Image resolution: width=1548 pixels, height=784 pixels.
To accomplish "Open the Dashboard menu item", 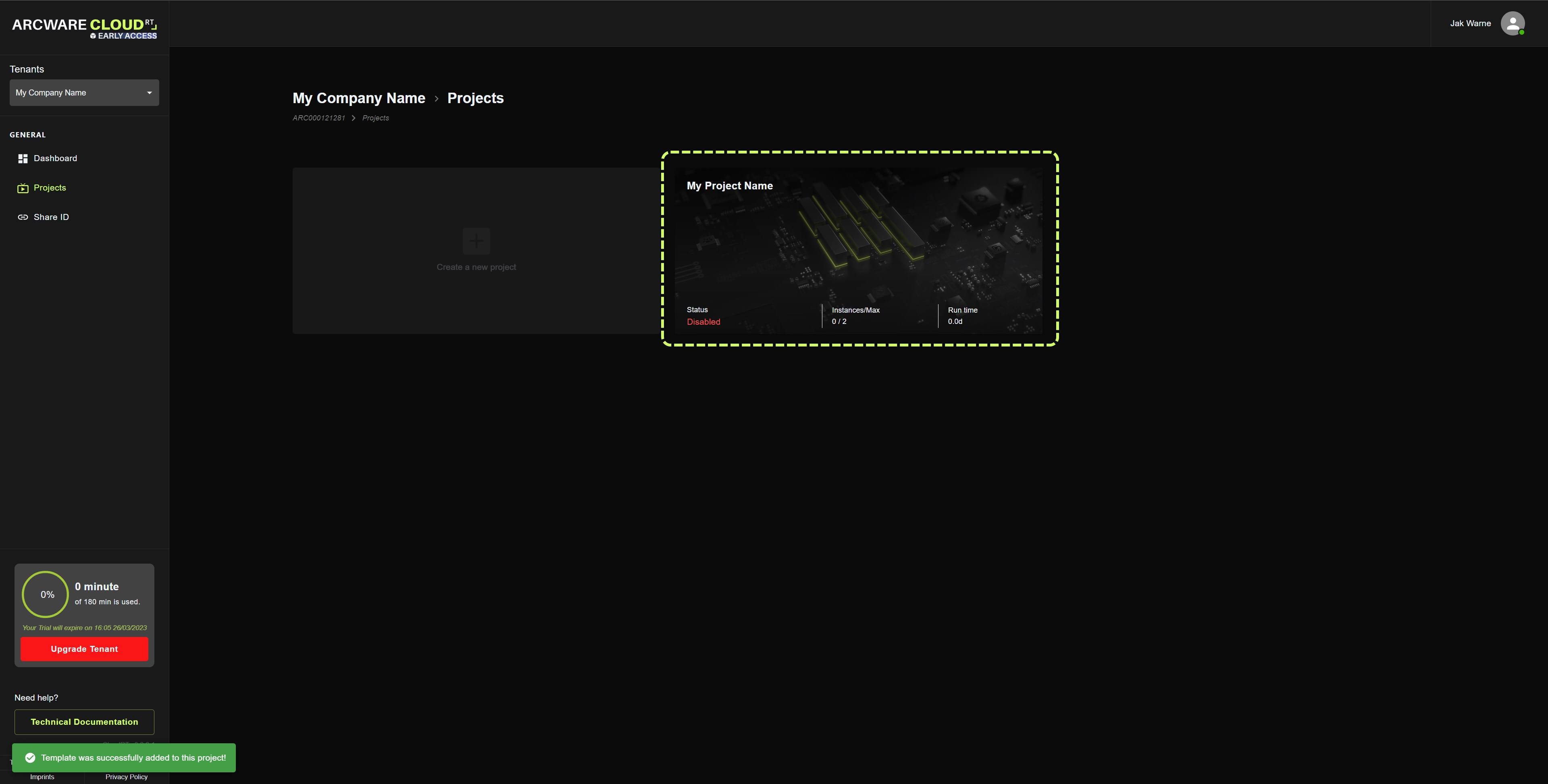I will (x=55, y=159).
